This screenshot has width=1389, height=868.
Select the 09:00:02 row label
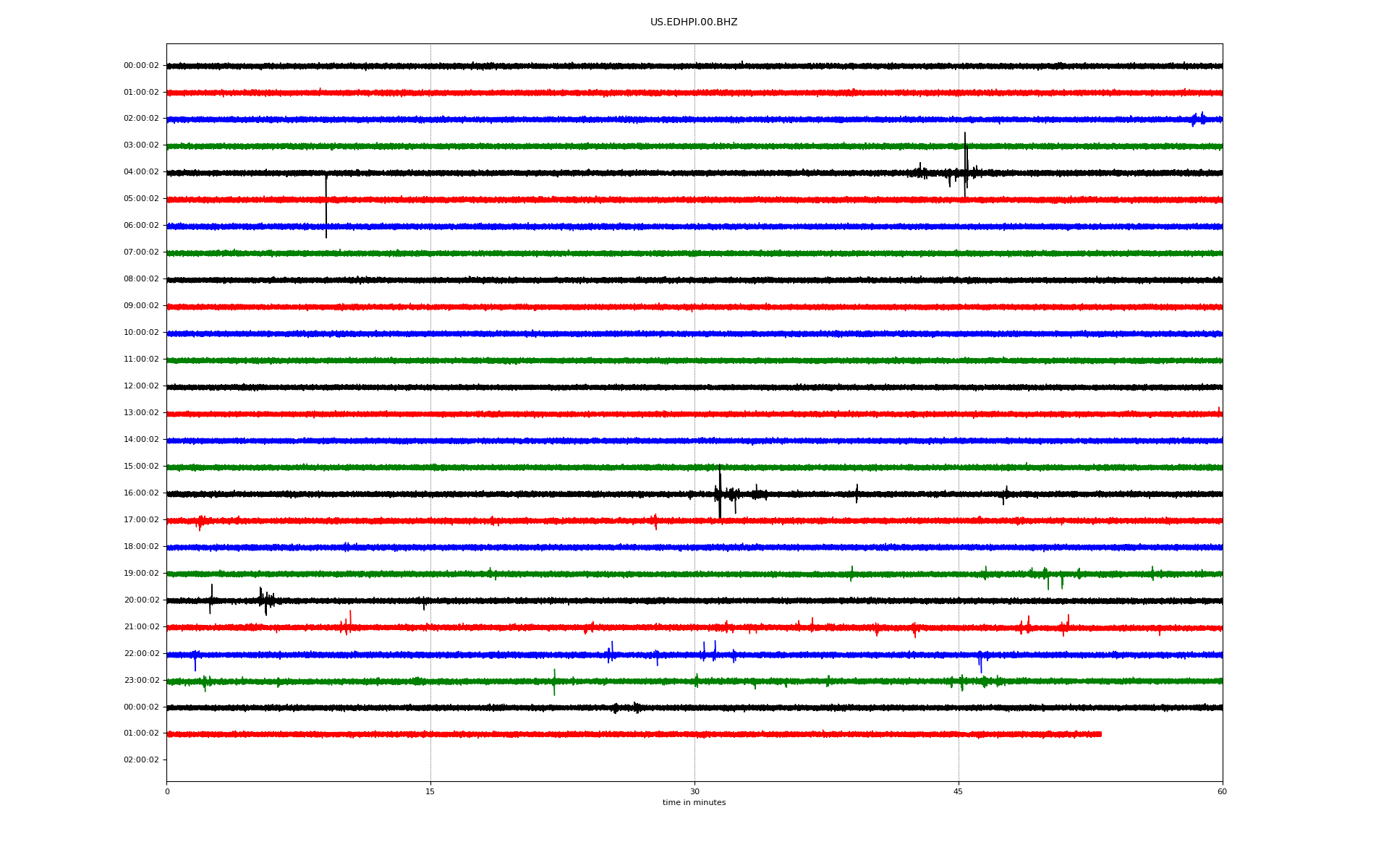141,306
